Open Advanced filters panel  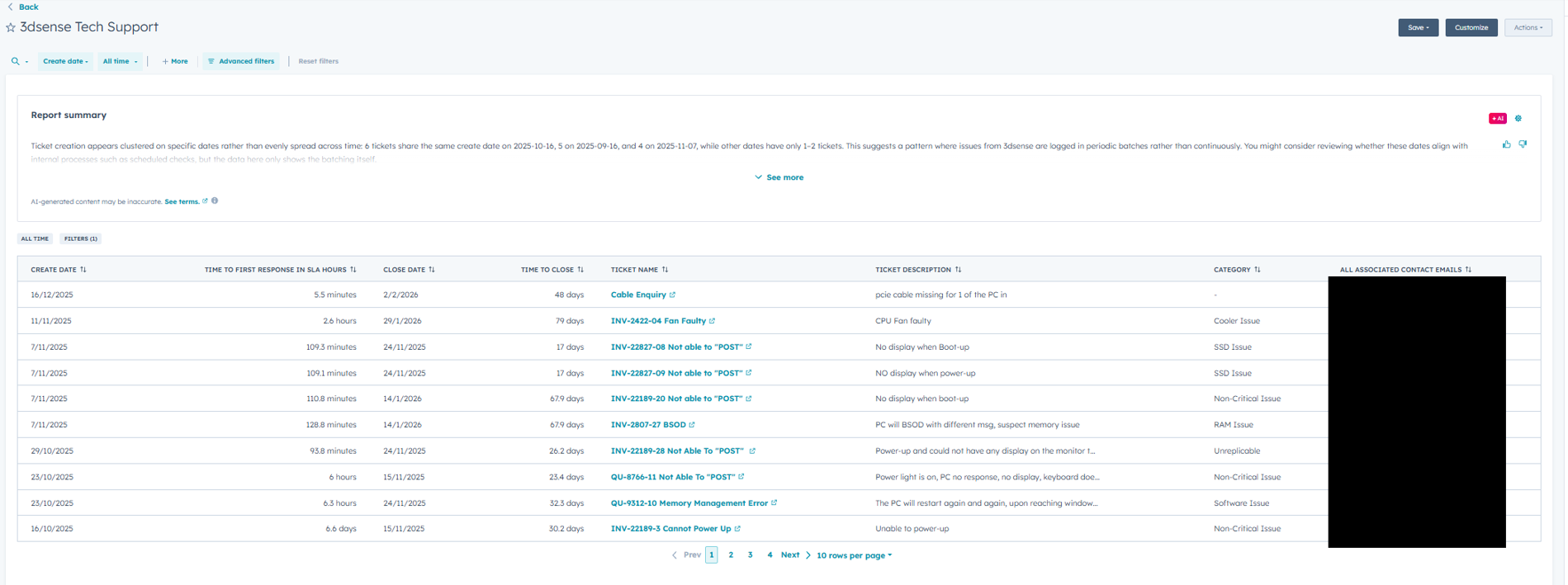(x=241, y=61)
